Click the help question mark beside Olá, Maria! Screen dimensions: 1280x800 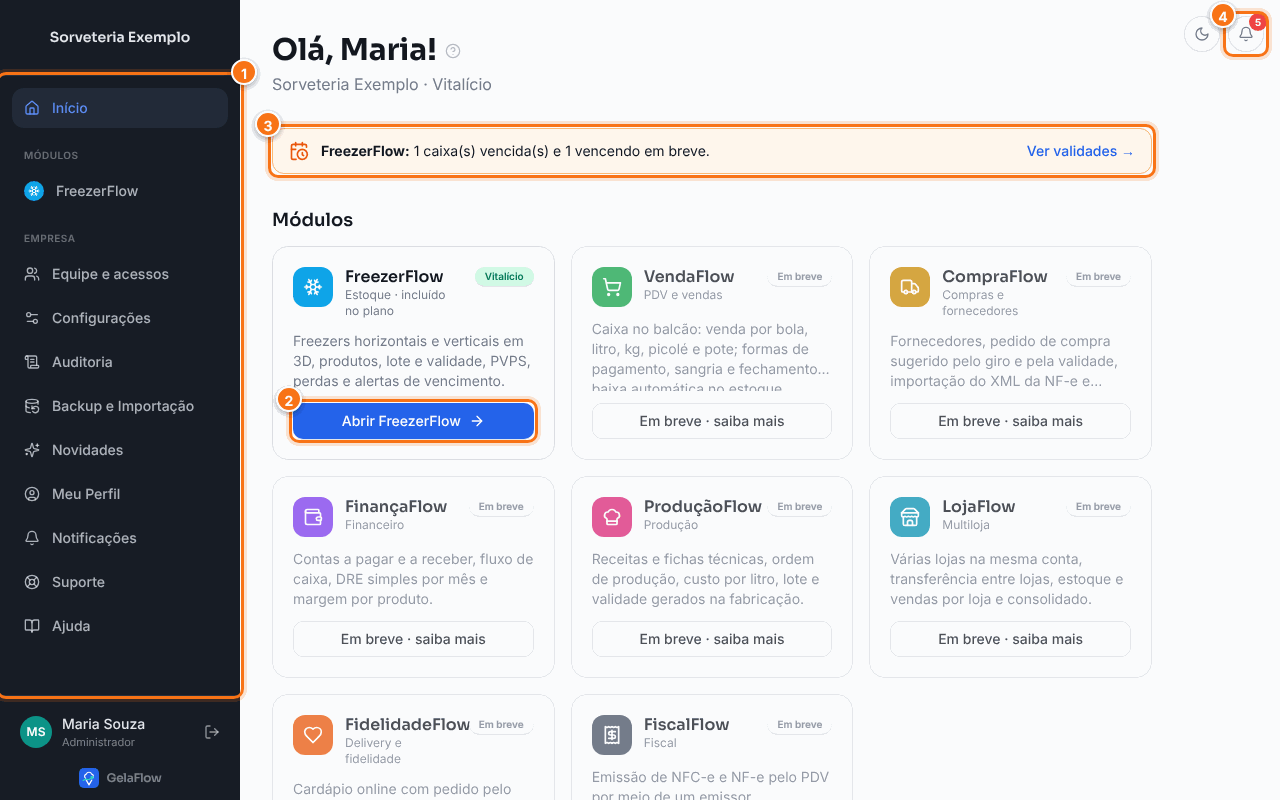tap(453, 51)
